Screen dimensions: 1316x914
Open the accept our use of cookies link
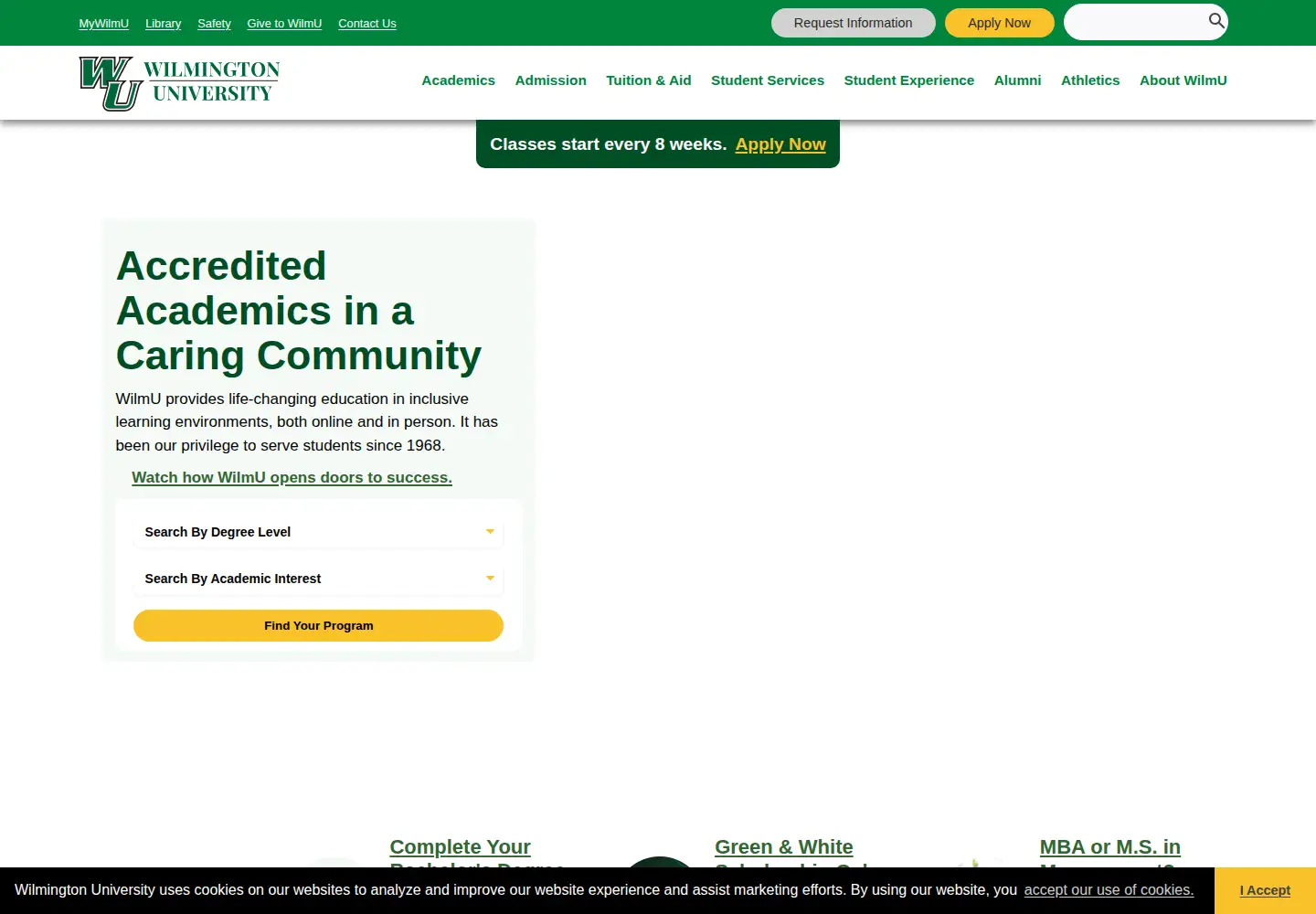point(1109,890)
